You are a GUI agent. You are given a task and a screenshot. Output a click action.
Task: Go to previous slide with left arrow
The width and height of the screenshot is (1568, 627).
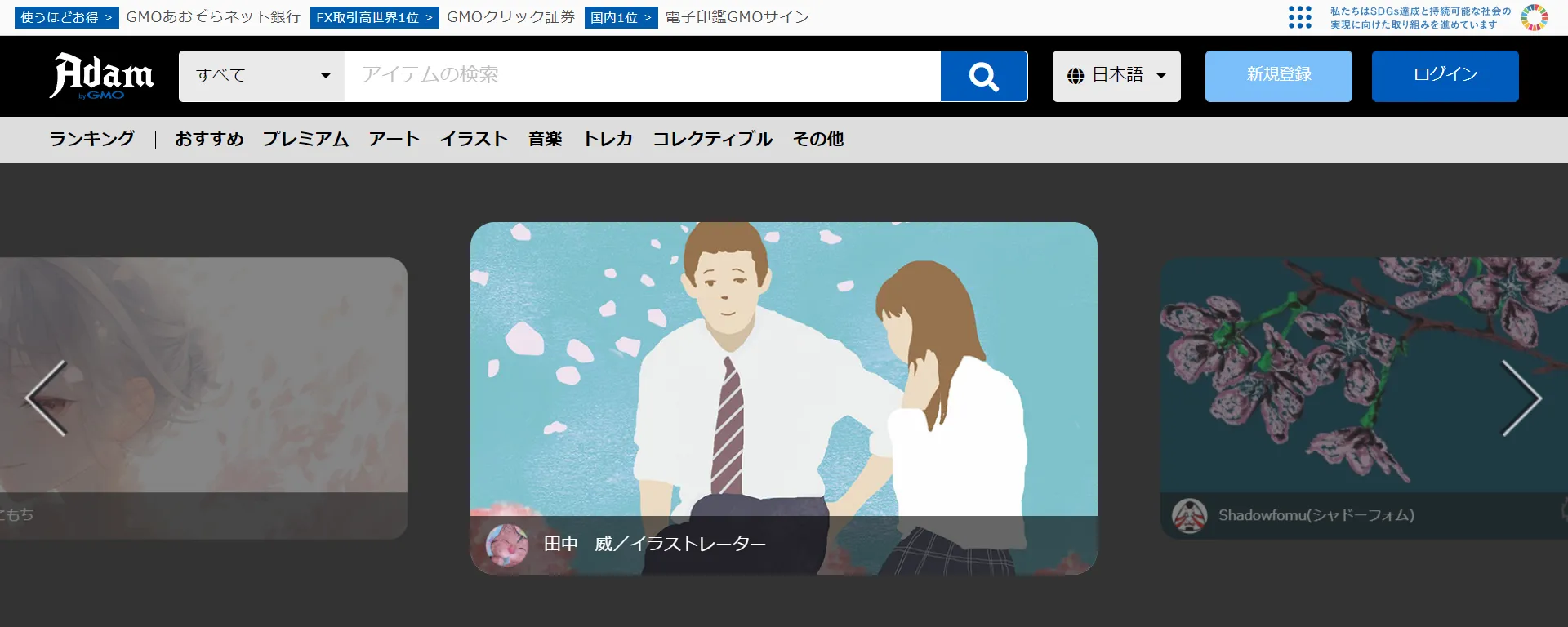tap(46, 398)
